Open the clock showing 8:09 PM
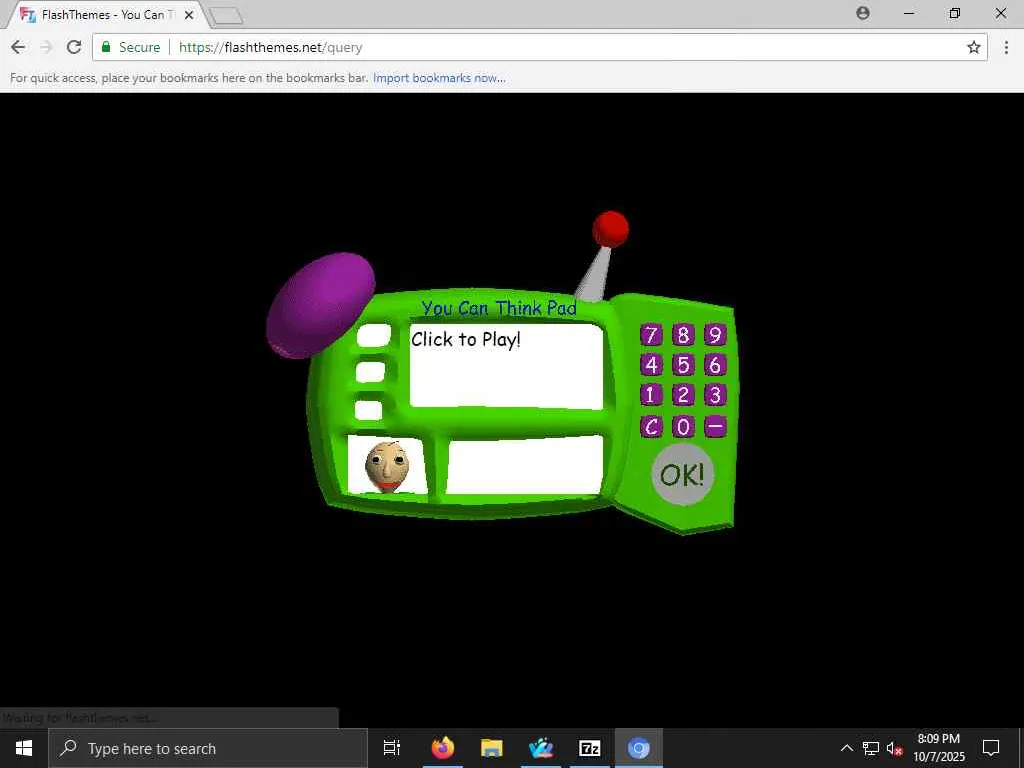Screen dimensions: 1024x768 (938, 748)
